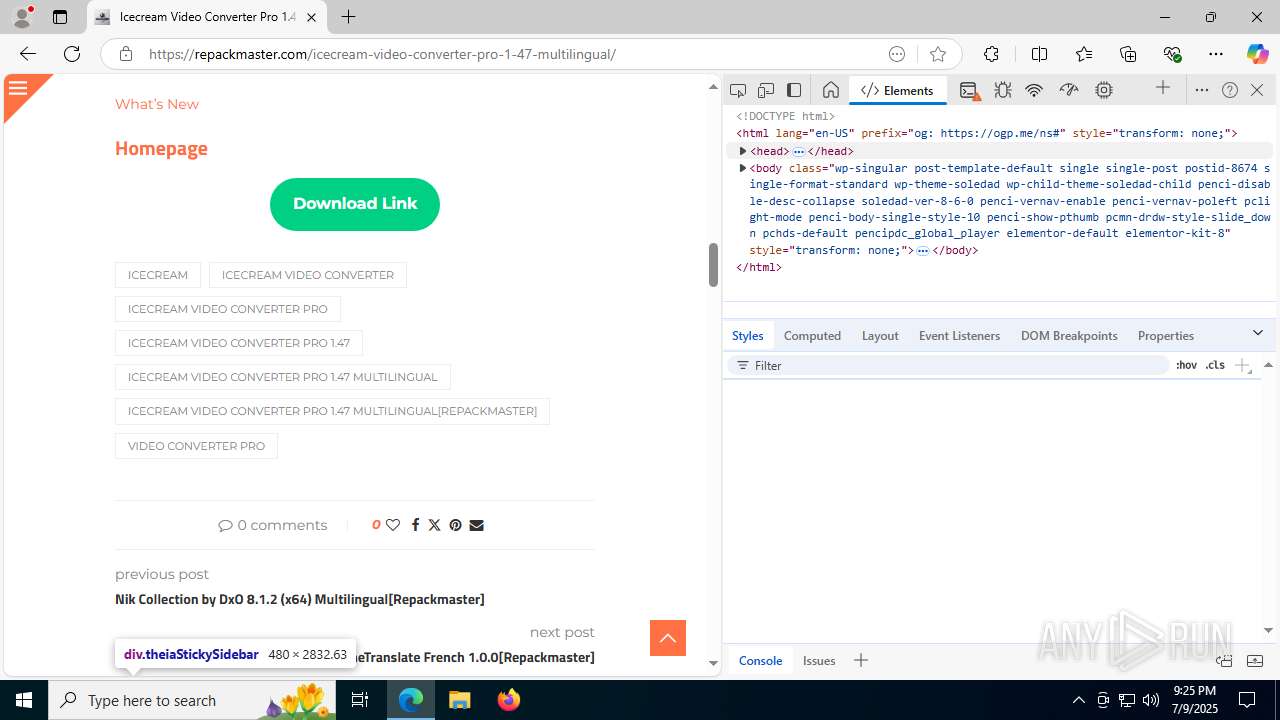This screenshot has height=720, width=1280.
Task: Share the post on Facebook
Action: (415, 525)
